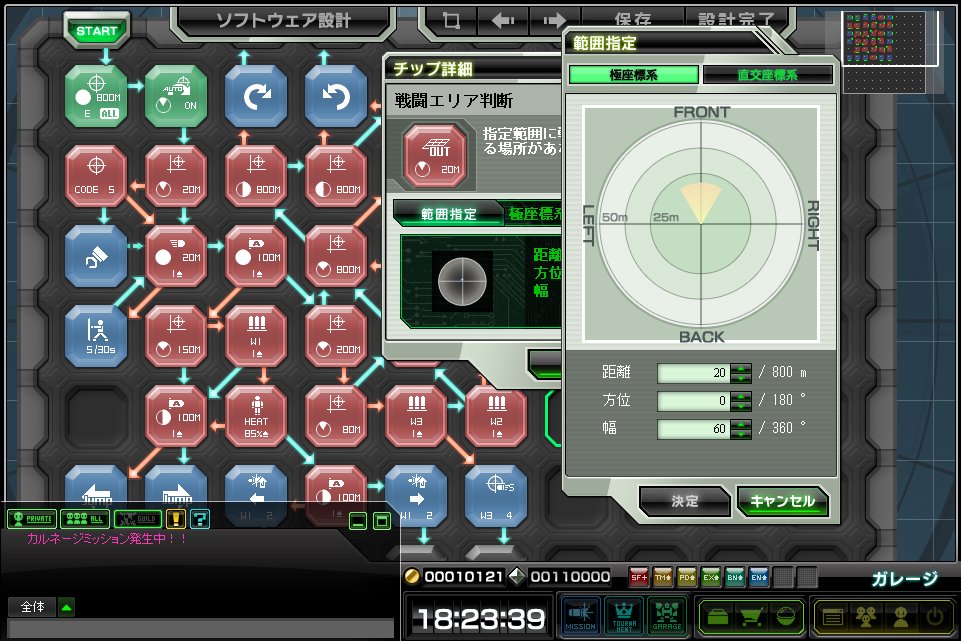The width and height of the screenshot is (961, 641).
Task: Toggle the GUILD chat channel filter
Action: point(138,519)
